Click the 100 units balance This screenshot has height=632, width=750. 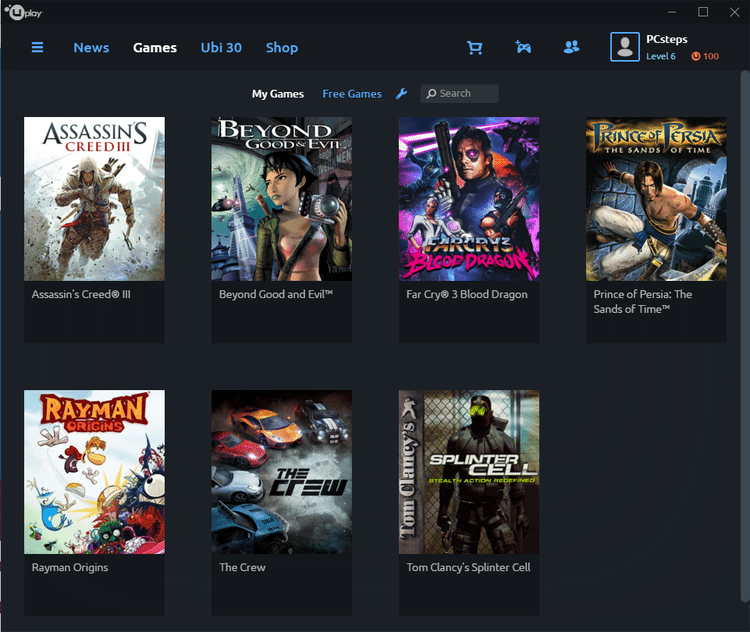click(x=711, y=56)
